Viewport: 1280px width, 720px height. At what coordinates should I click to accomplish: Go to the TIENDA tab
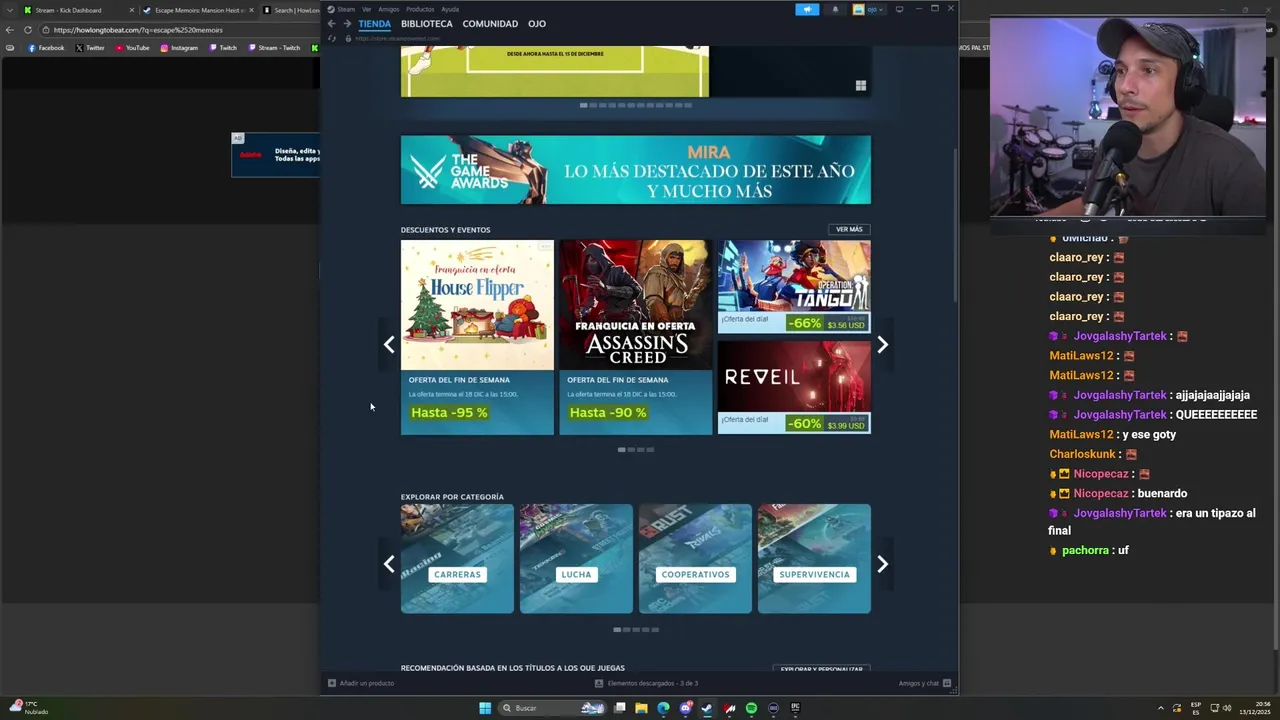tap(375, 24)
